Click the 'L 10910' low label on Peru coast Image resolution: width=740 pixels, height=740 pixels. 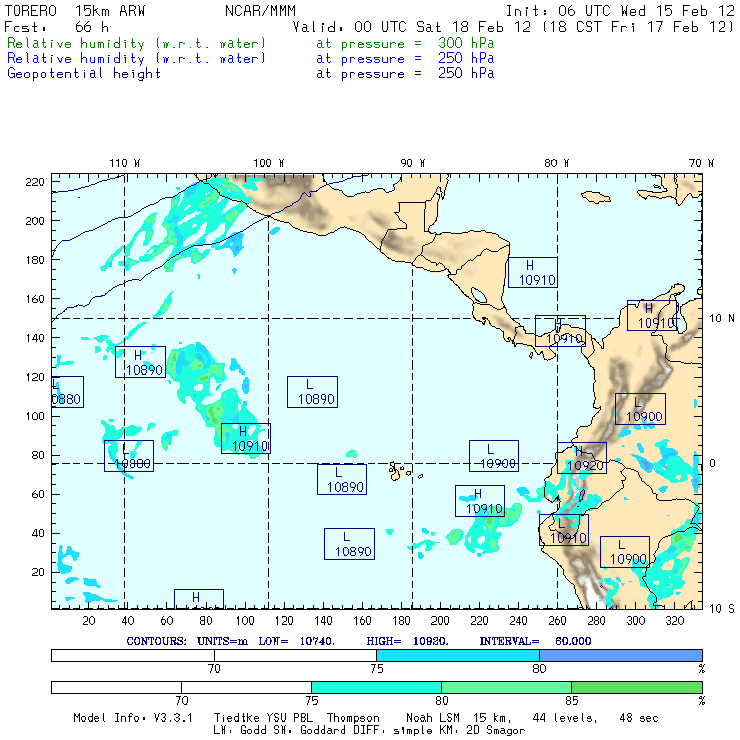(x=564, y=530)
